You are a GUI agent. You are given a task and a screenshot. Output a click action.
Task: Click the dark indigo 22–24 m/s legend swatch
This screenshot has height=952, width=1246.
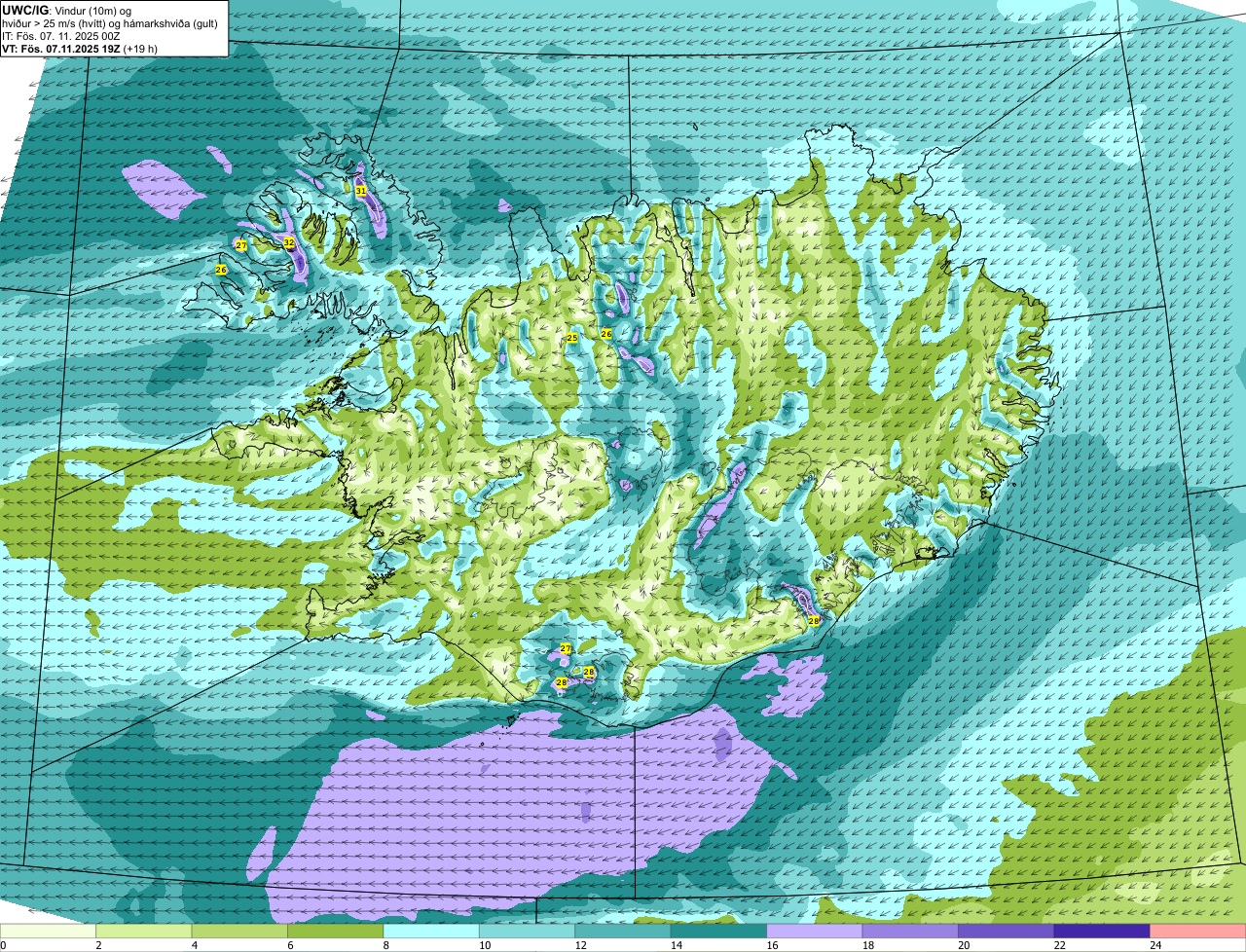[x=1102, y=932]
